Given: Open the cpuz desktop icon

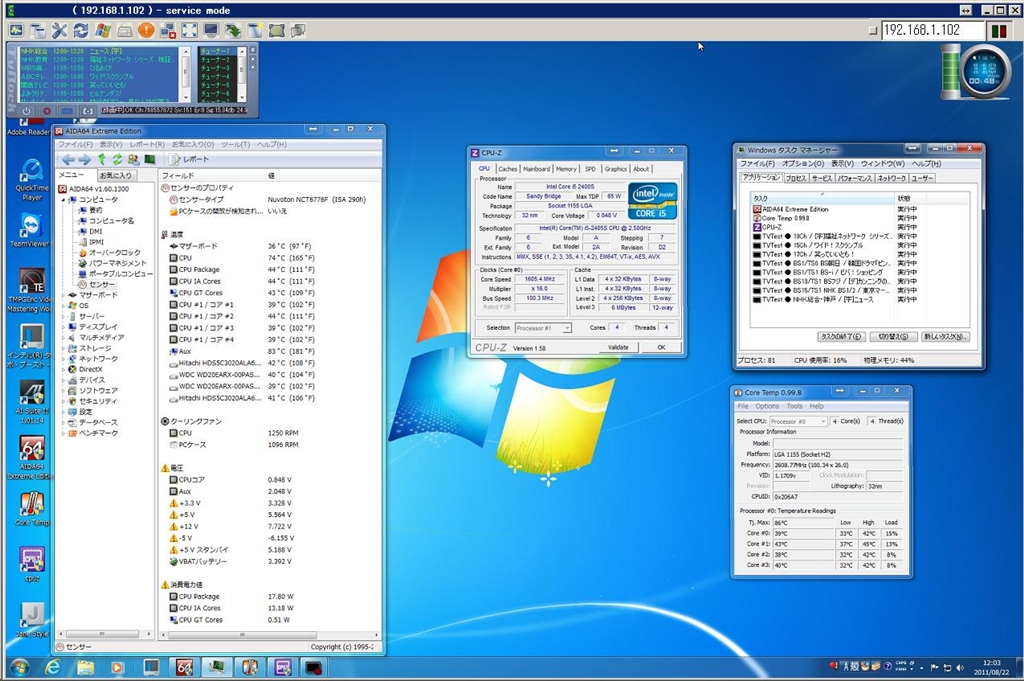Looking at the screenshot, I should pos(32,565).
